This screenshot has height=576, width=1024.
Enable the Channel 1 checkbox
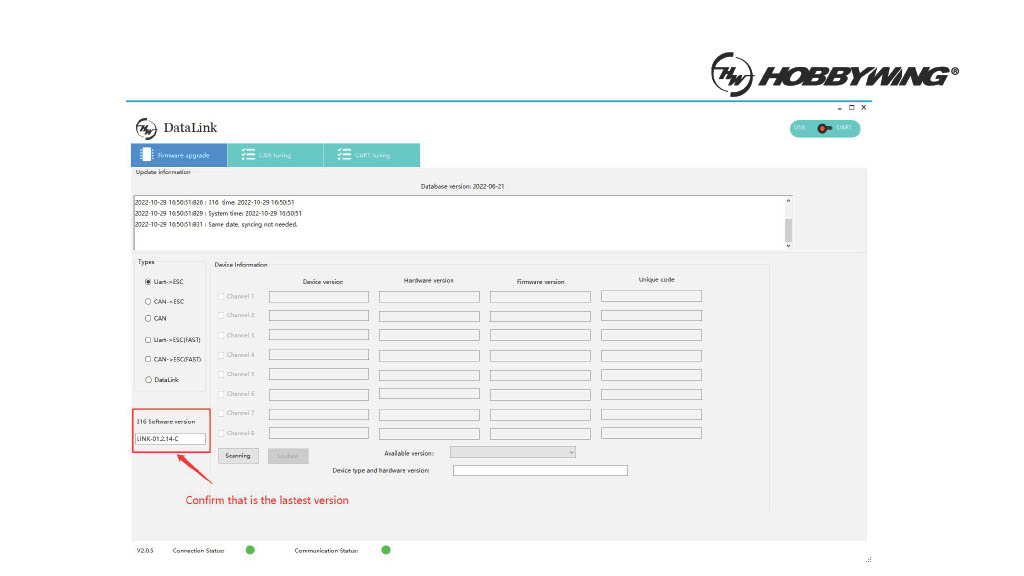click(221, 297)
